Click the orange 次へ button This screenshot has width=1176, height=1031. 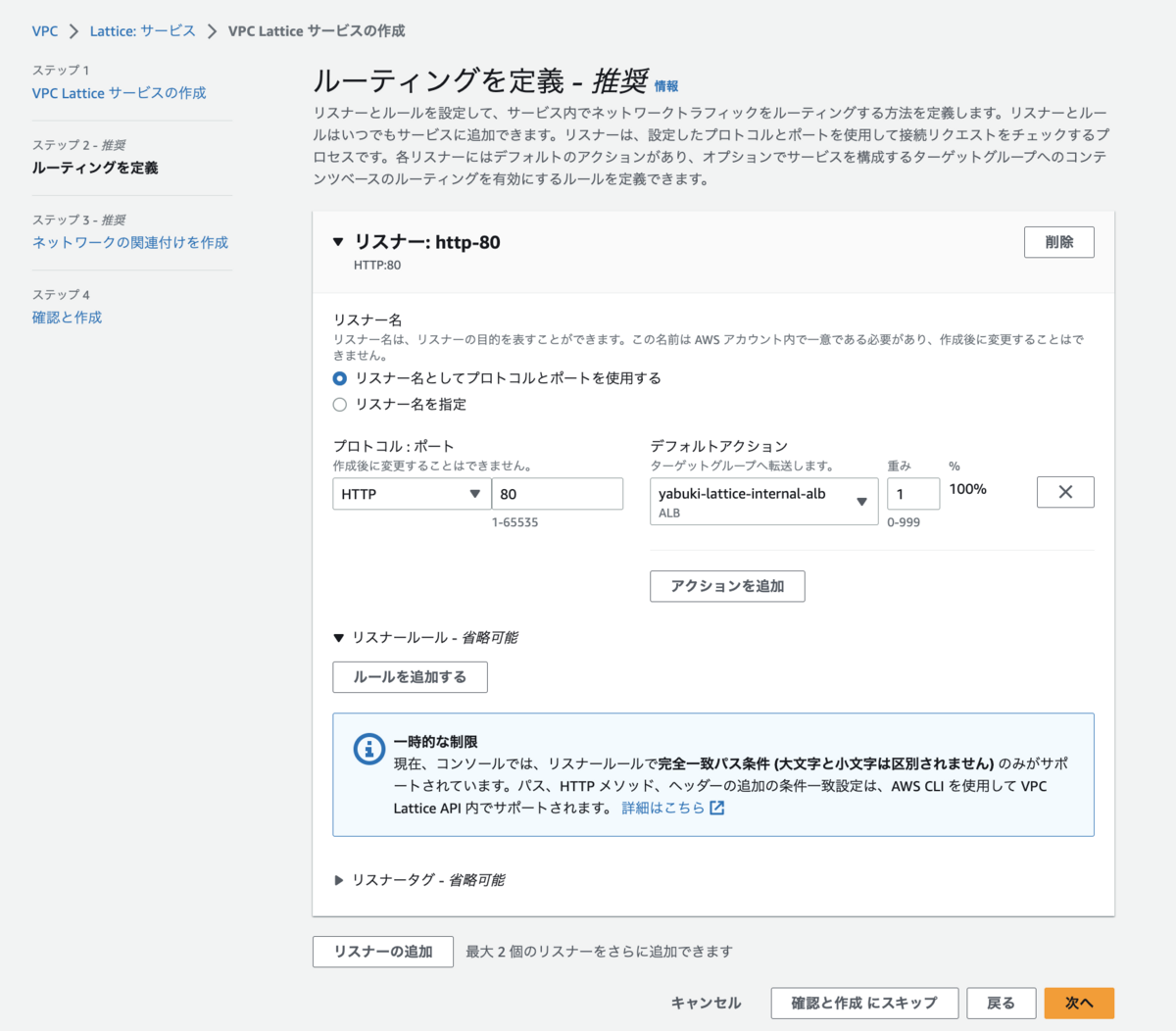[1079, 1003]
